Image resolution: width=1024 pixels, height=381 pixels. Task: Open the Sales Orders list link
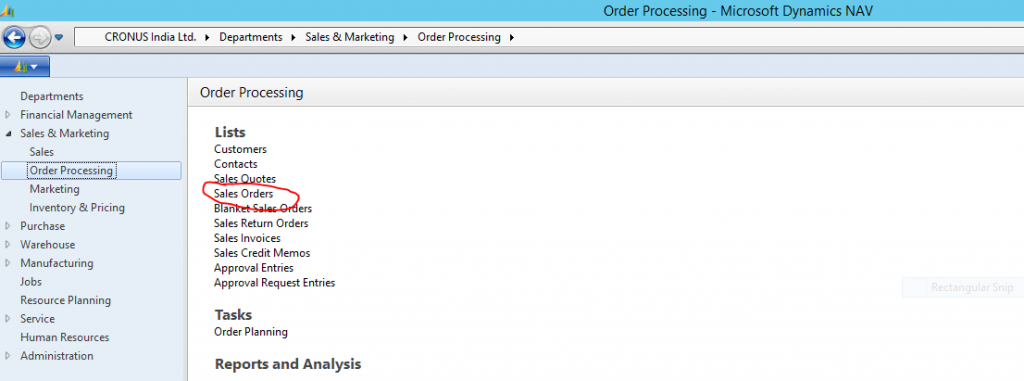pyautogui.click(x=244, y=194)
